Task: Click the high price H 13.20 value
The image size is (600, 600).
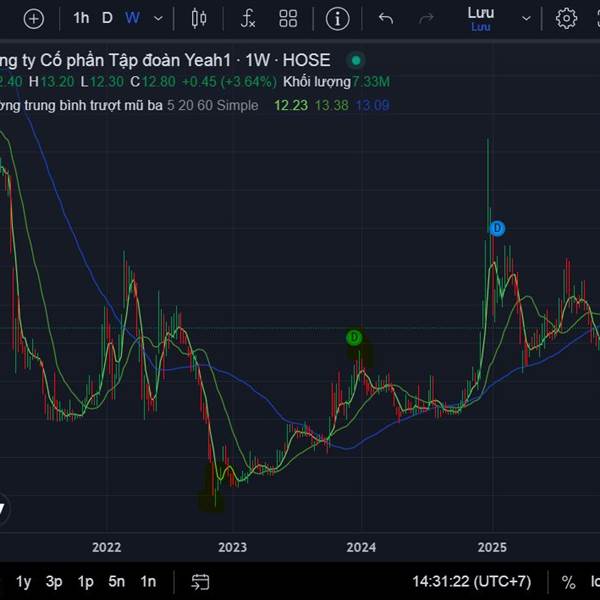Action: [51, 82]
